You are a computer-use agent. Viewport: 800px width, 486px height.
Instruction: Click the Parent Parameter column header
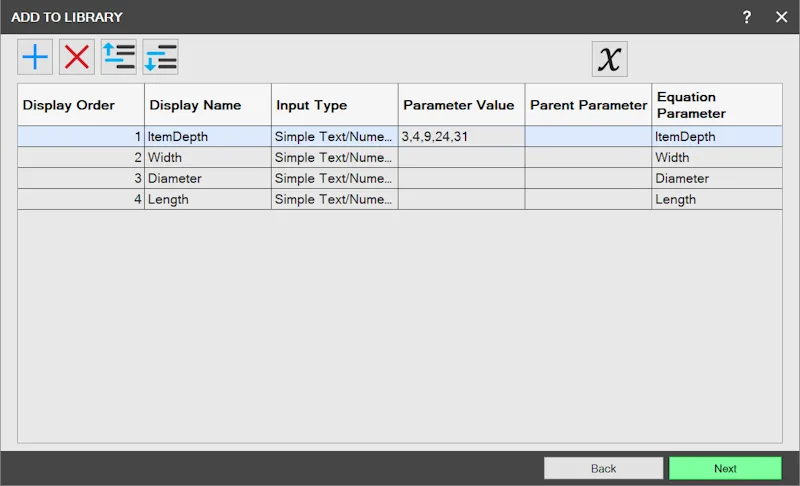(x=588, y=105)
